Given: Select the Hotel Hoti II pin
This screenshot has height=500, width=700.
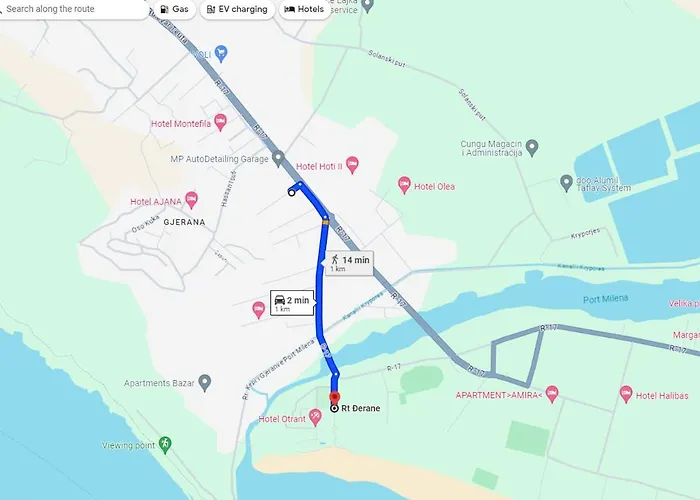Looking at the screenshot, I should pos(352,165).
